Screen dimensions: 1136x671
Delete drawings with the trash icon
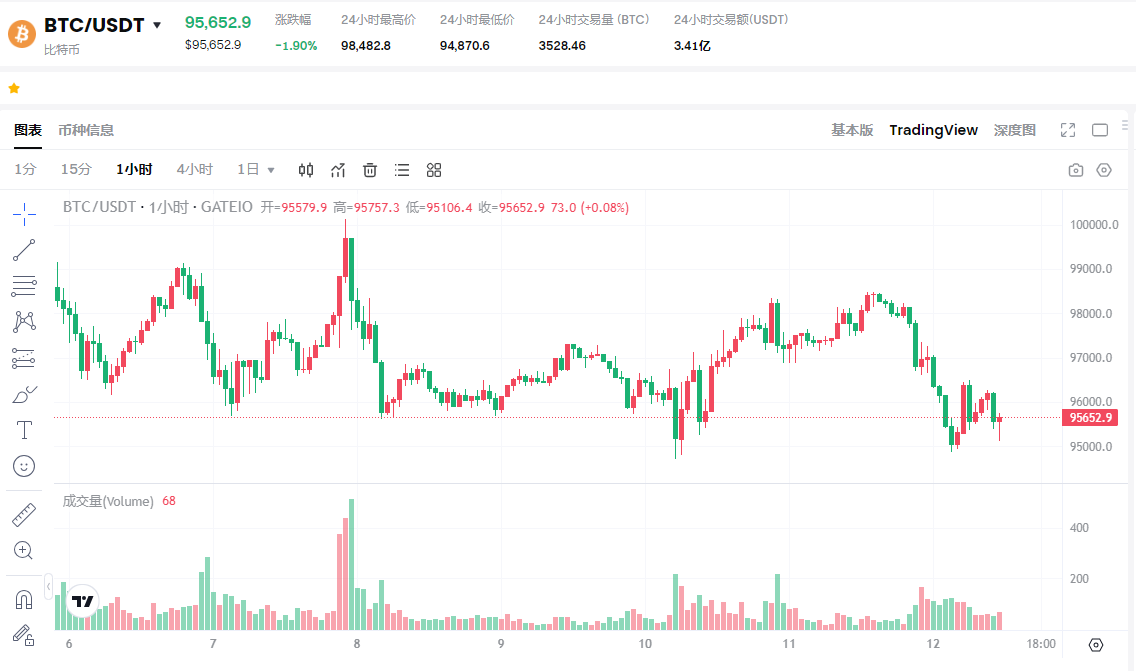(370, 170)
